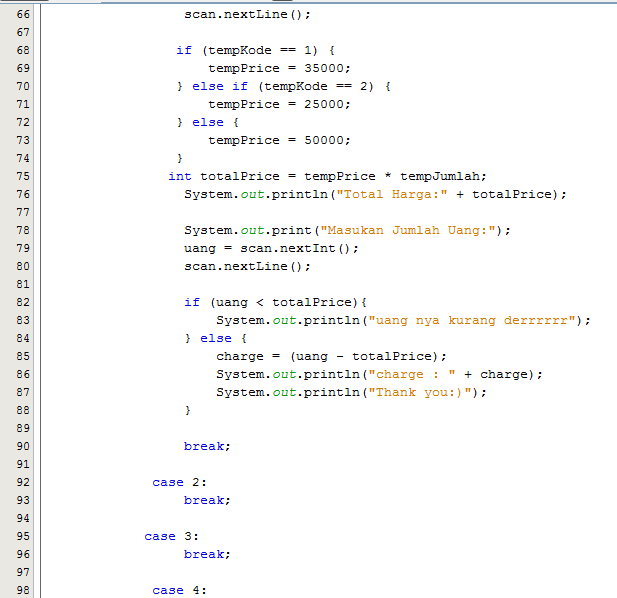Click the "Total Harga:" string literal

(392, 194)
